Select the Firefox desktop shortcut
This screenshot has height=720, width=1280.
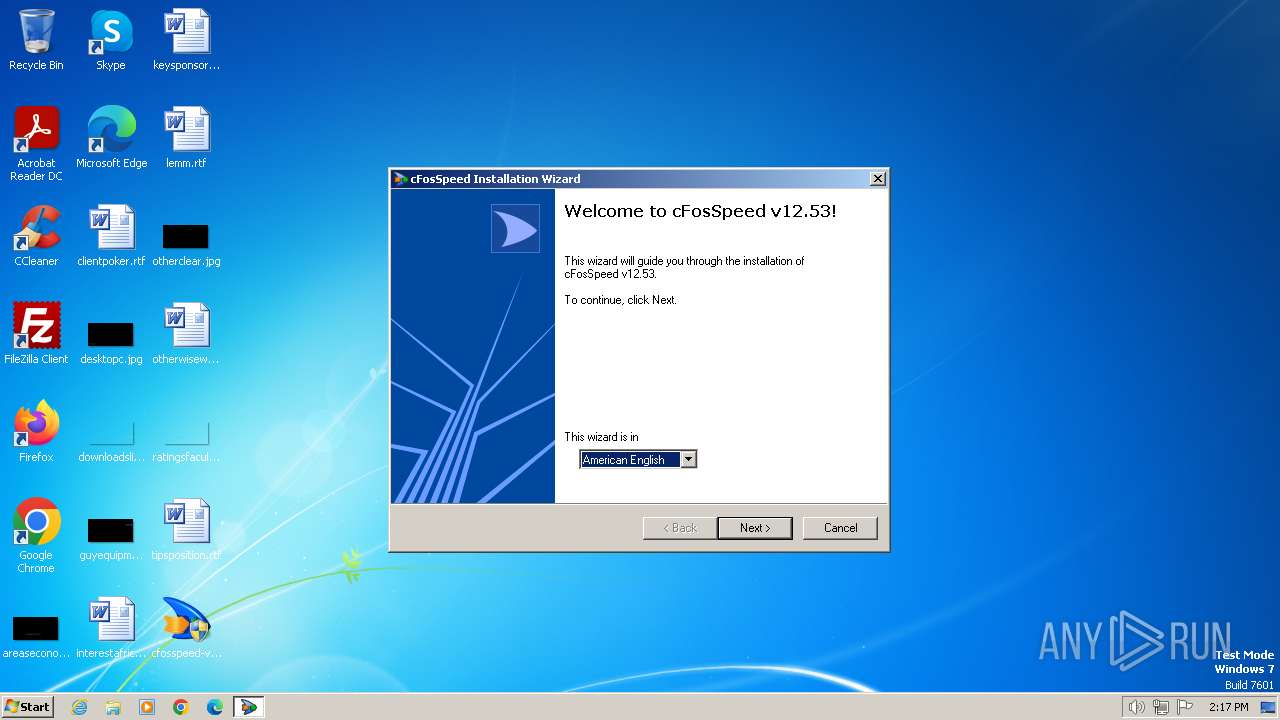(x=36, y=433)
